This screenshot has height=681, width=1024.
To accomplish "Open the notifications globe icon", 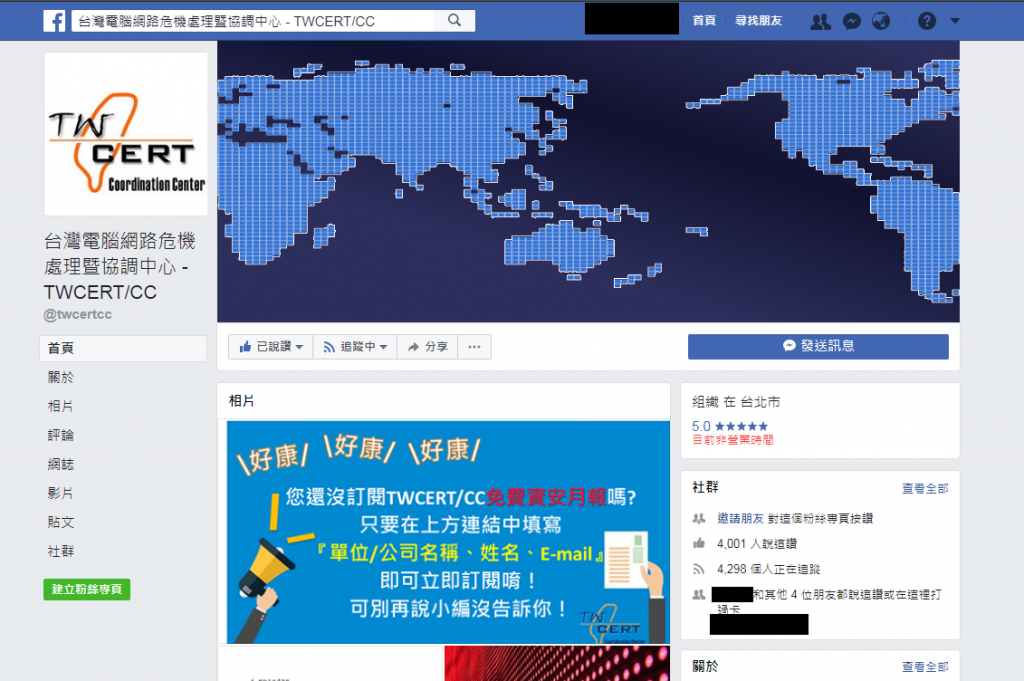I will [881, 22].
